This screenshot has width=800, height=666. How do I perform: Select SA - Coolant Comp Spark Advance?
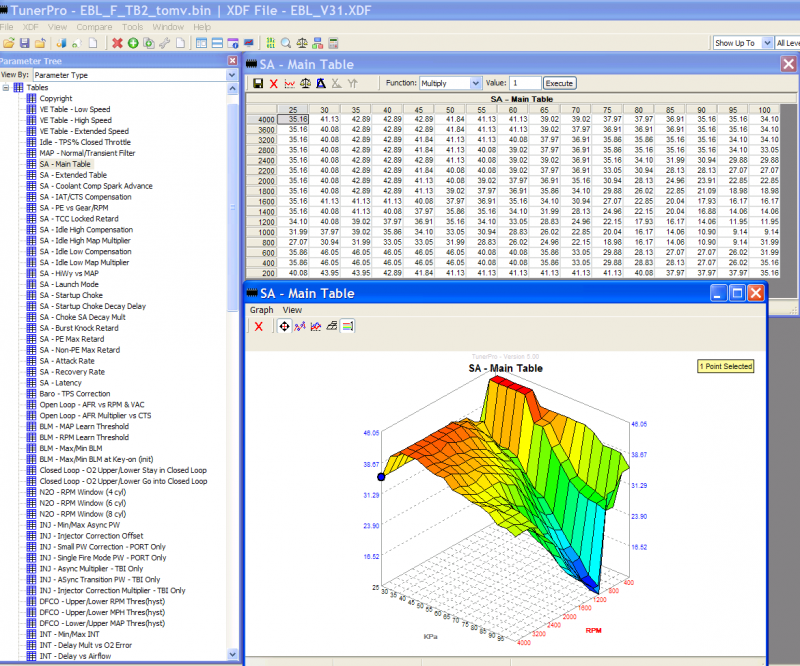click(x=96, y=186)
